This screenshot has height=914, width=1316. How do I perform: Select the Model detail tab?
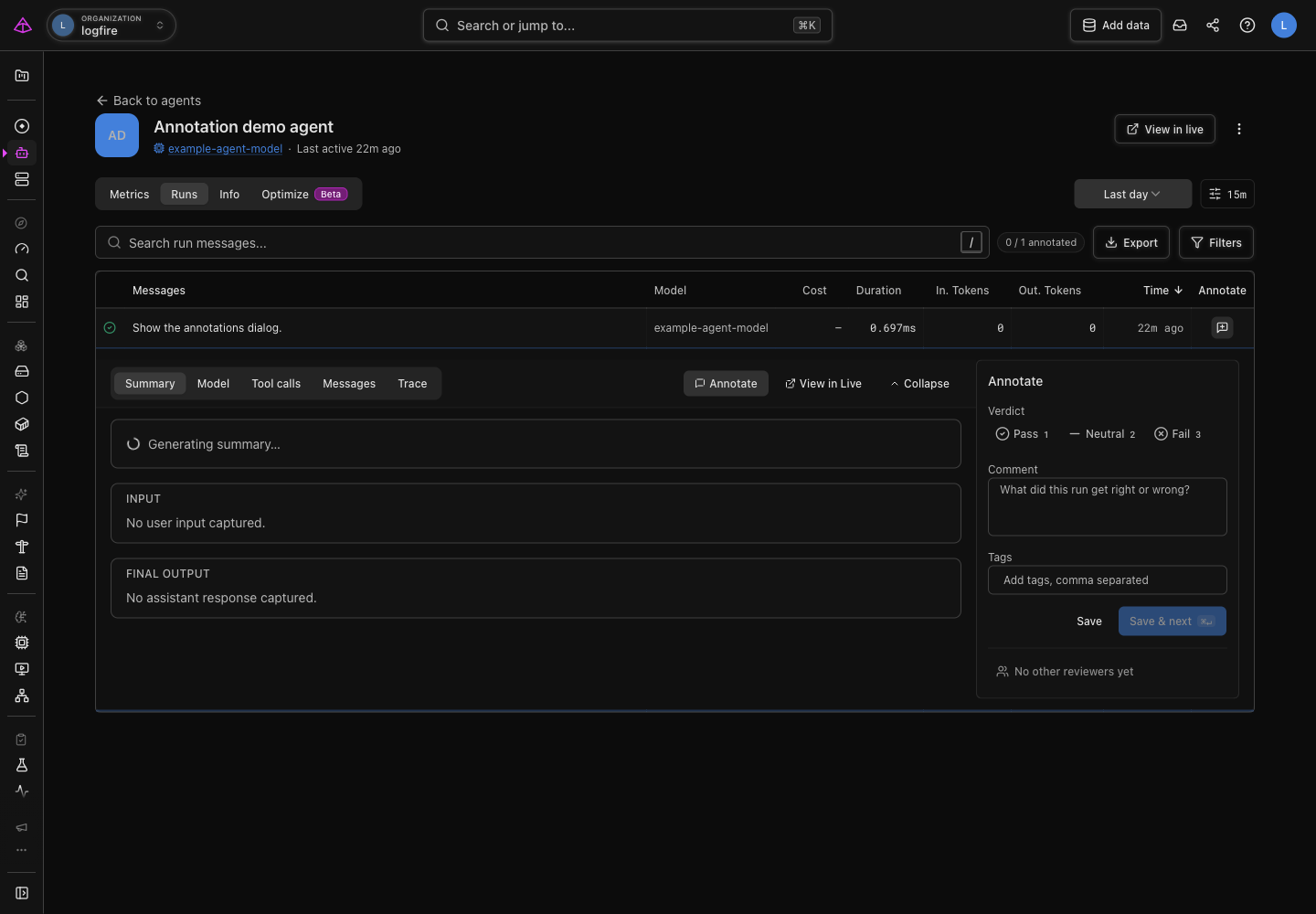tap(213, 384)
